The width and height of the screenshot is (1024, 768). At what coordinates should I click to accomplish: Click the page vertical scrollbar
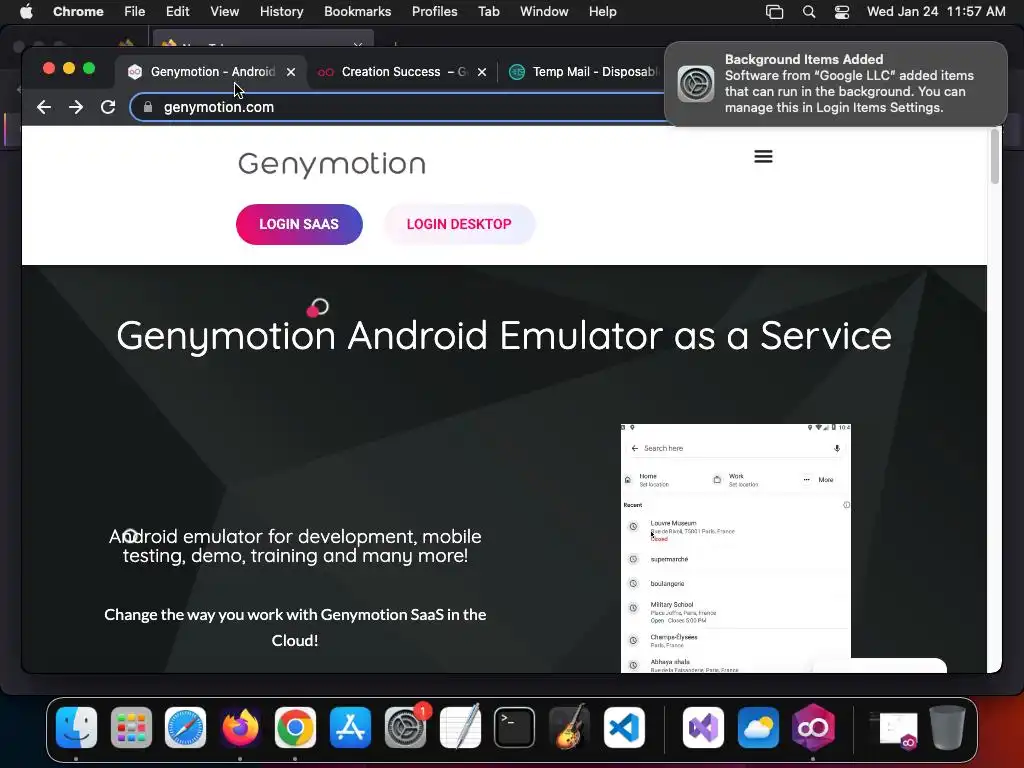[995, 157]
